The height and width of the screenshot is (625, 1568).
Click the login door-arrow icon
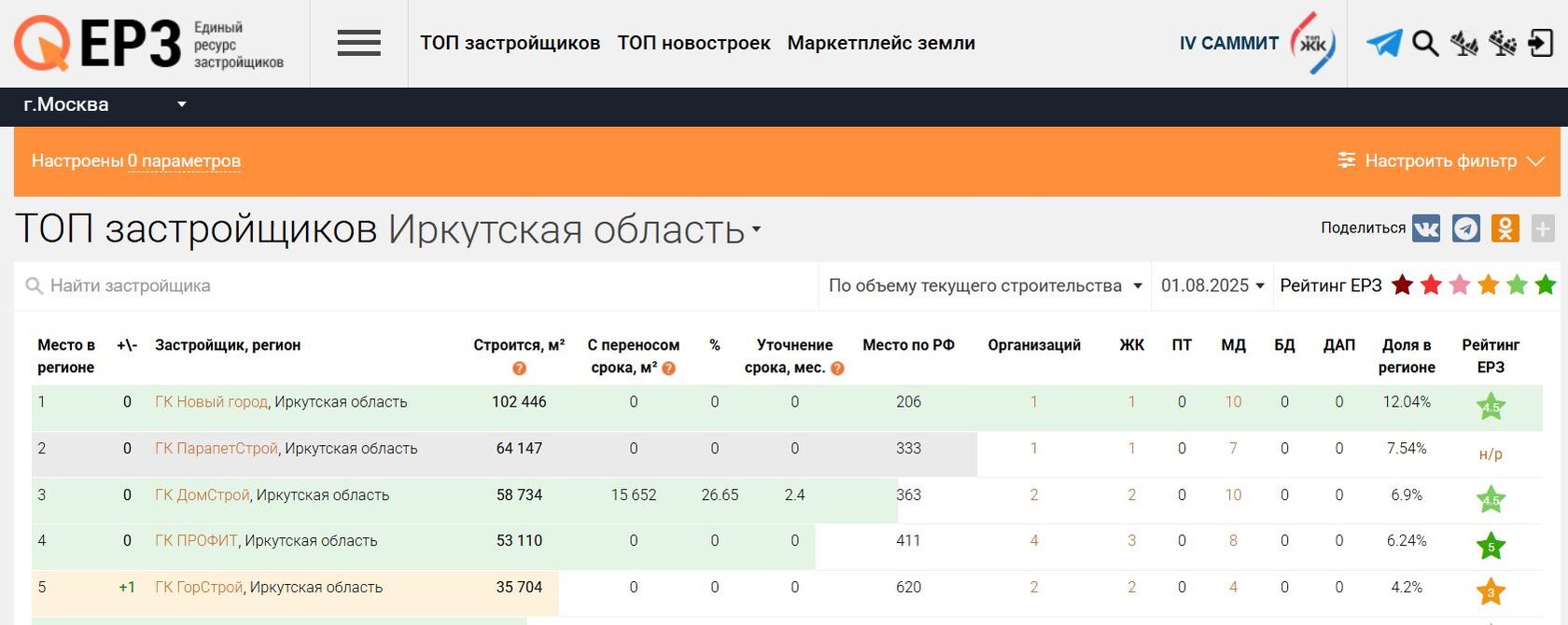tap(1540, 43)
